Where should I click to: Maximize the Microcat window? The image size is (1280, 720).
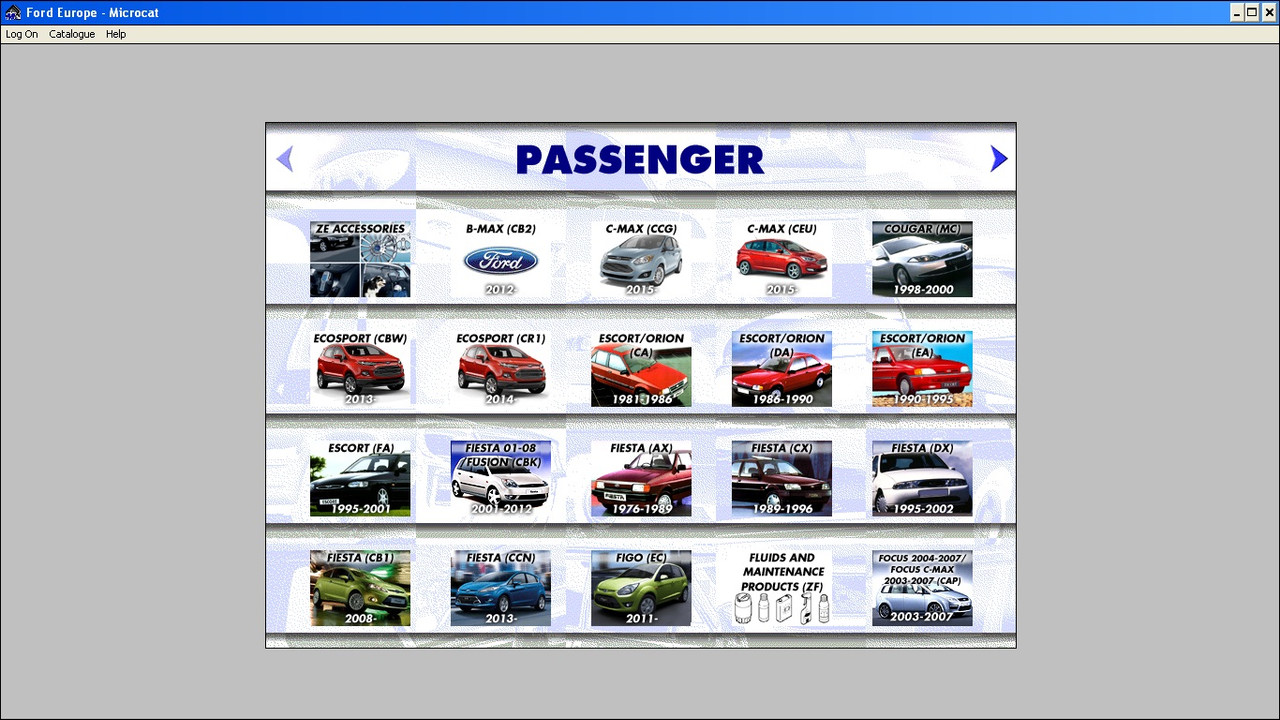click(1252, 13)
